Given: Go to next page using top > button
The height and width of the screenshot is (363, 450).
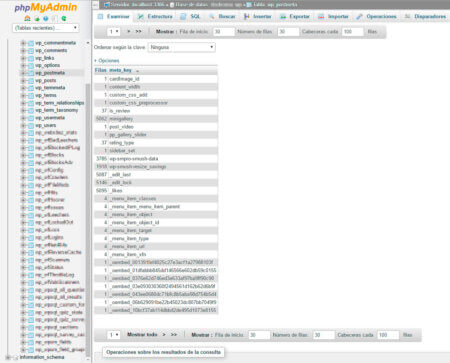Looking at the screenshot, I should click(129, 32).
